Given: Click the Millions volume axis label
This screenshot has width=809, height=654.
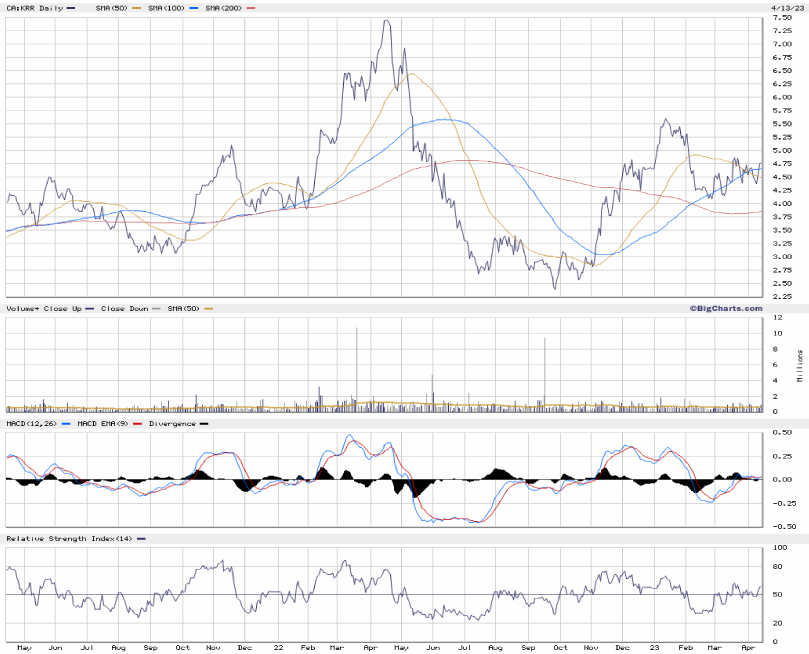Looking at the screenshot, I should coord(799,366).
